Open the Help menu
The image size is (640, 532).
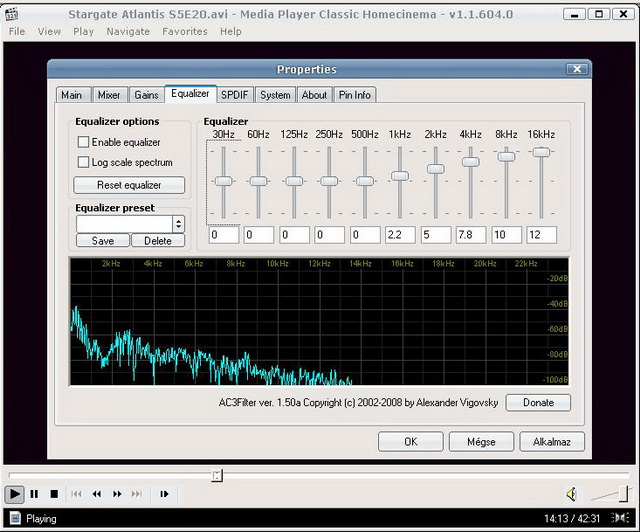[x=231, y=31]
